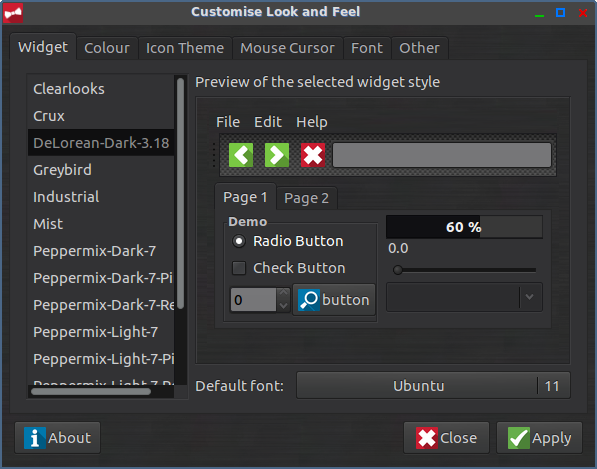Image resolution: width=597 pixels, height=469 pixels.
Task: Click the application logo in title bar
Action: (13, 13)
